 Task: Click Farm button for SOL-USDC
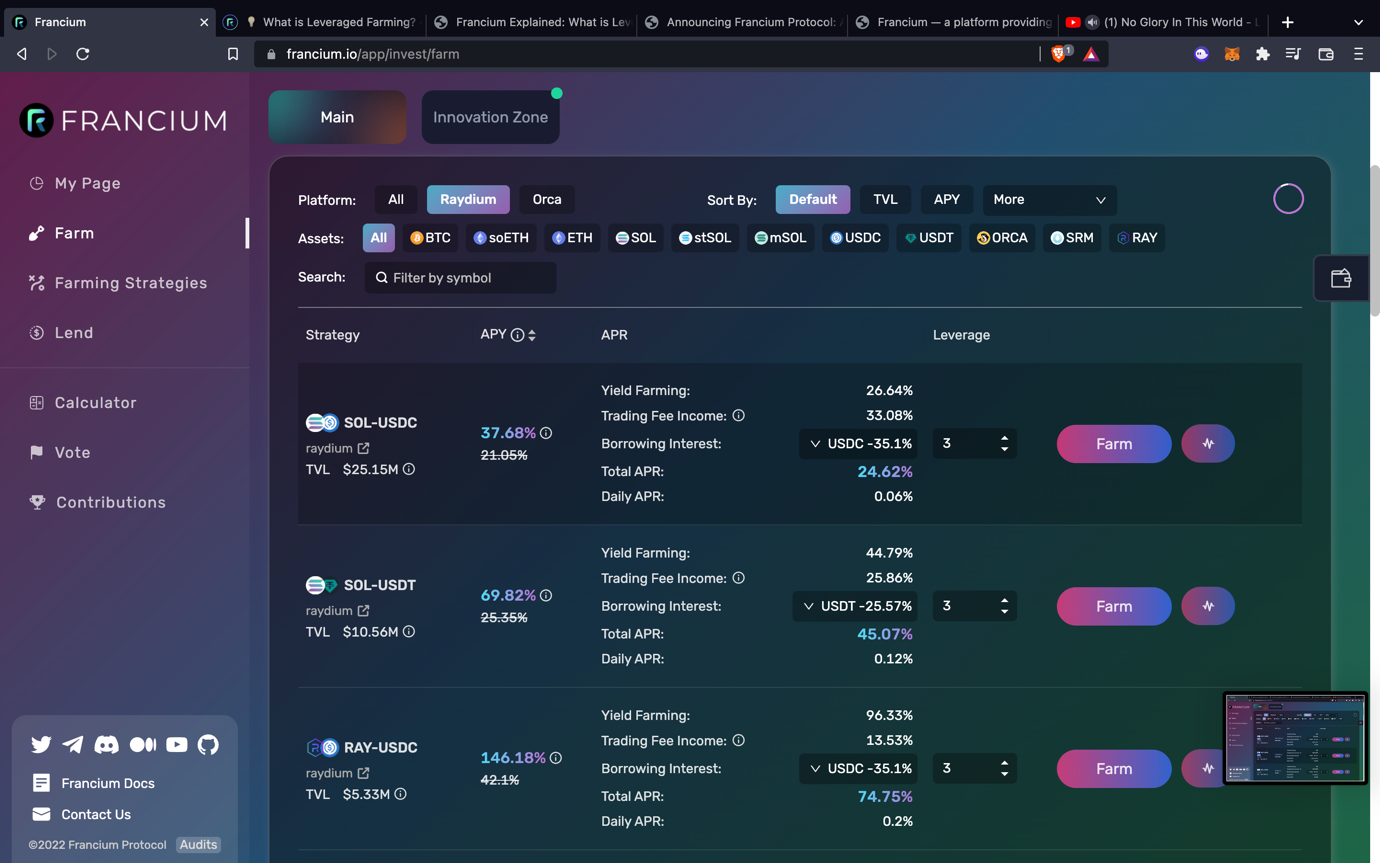coord(1114,444)
